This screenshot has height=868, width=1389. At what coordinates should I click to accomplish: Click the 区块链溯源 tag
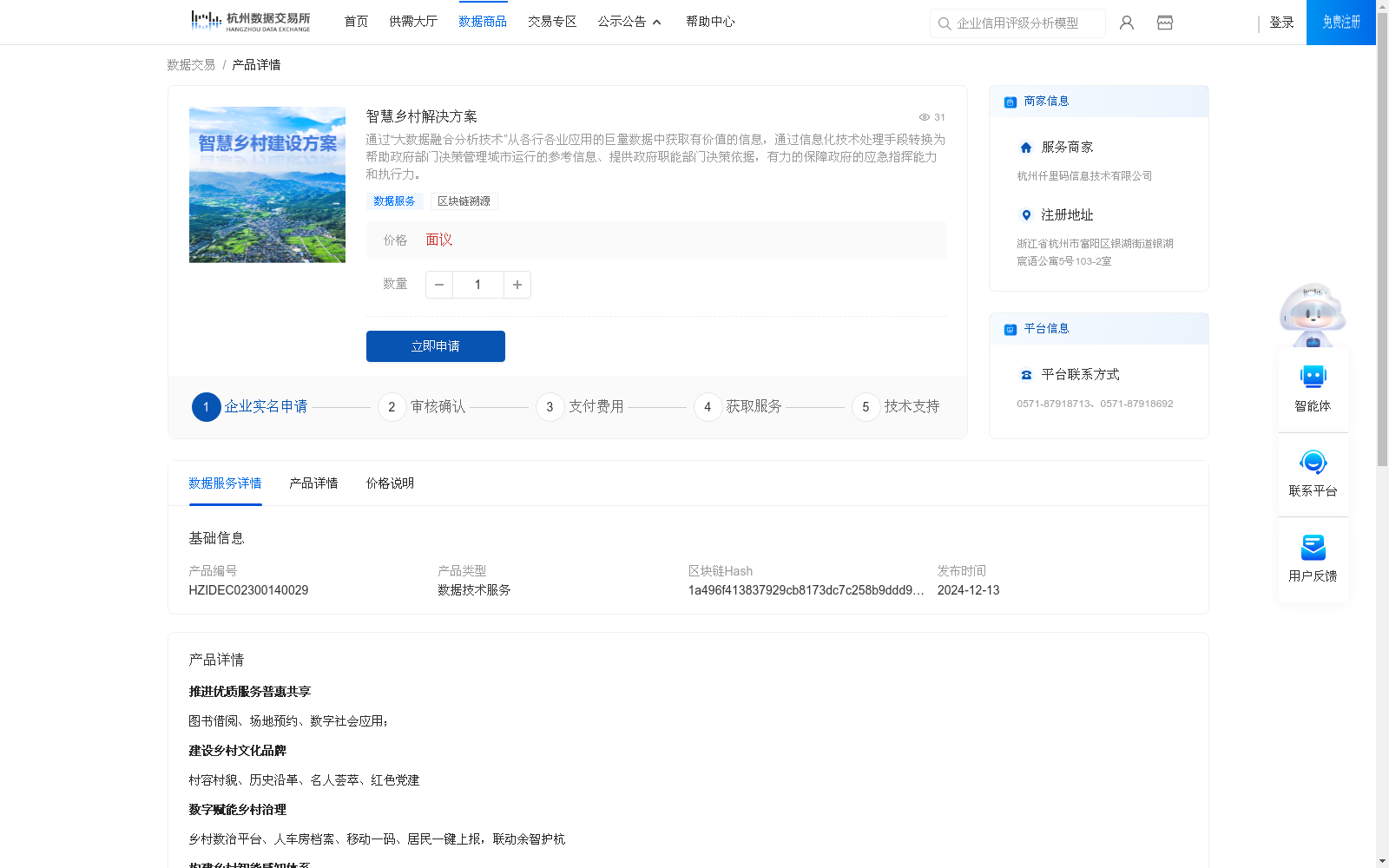point(464,201)
